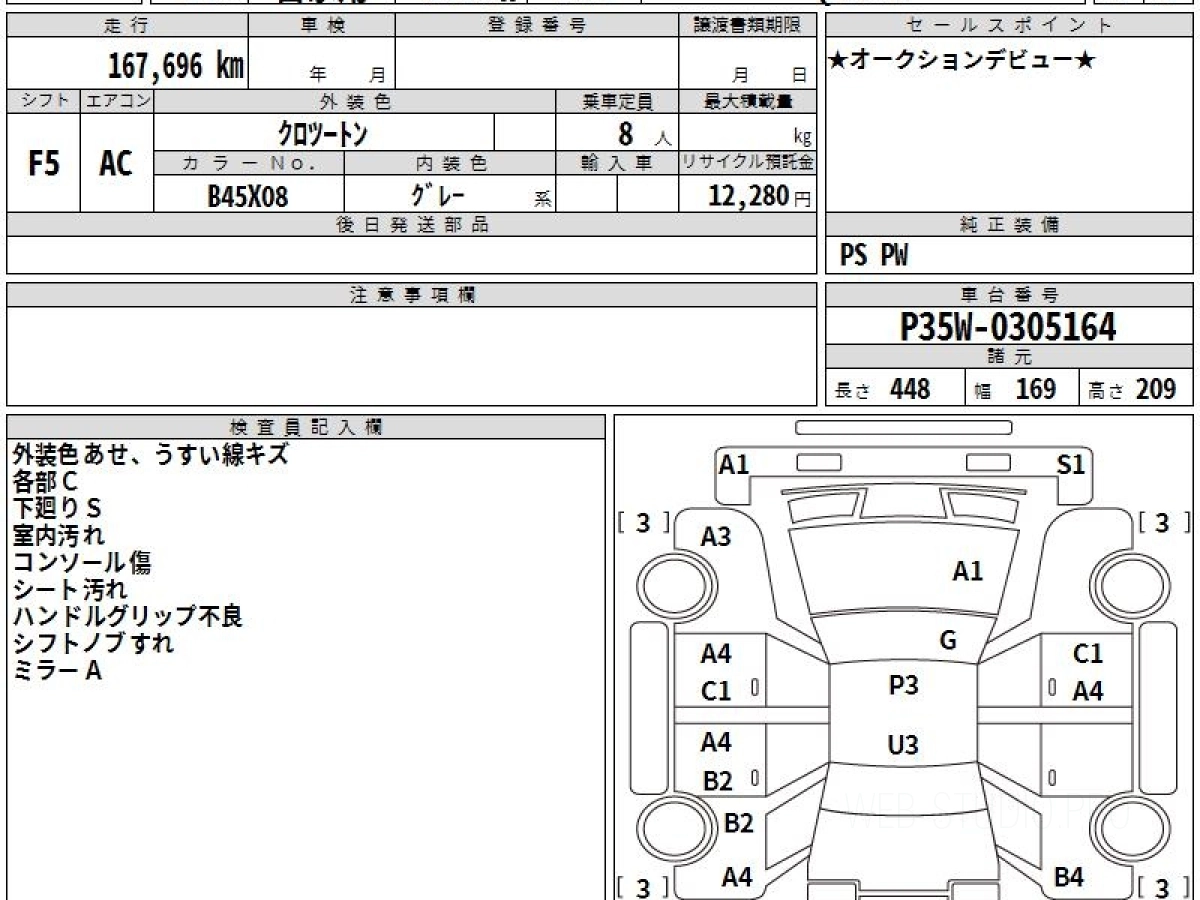This screenshot has width=1200, height=900.
Task: Click the sales point ★オークションデビュー★
Action: click(x=962, y=61)
